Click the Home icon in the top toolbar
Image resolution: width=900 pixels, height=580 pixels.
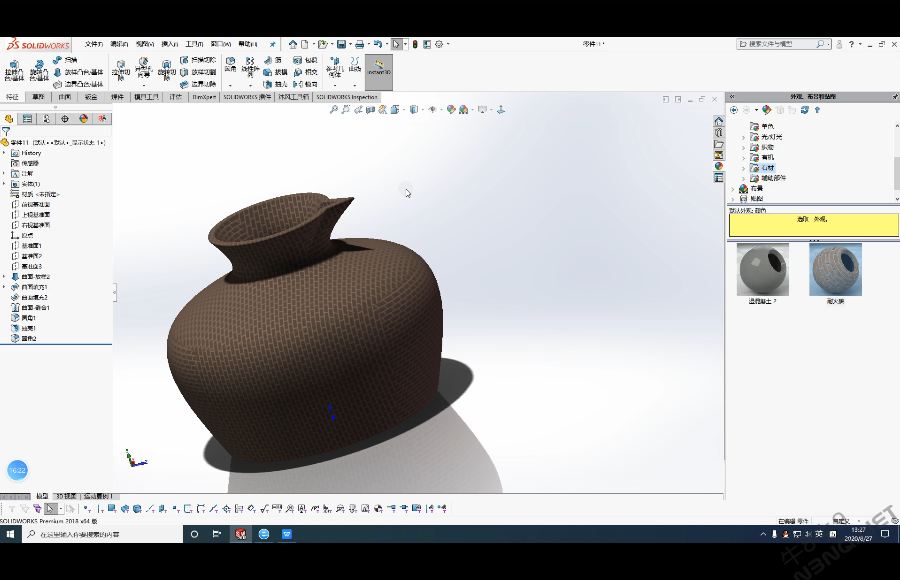[x=293, y=44]
